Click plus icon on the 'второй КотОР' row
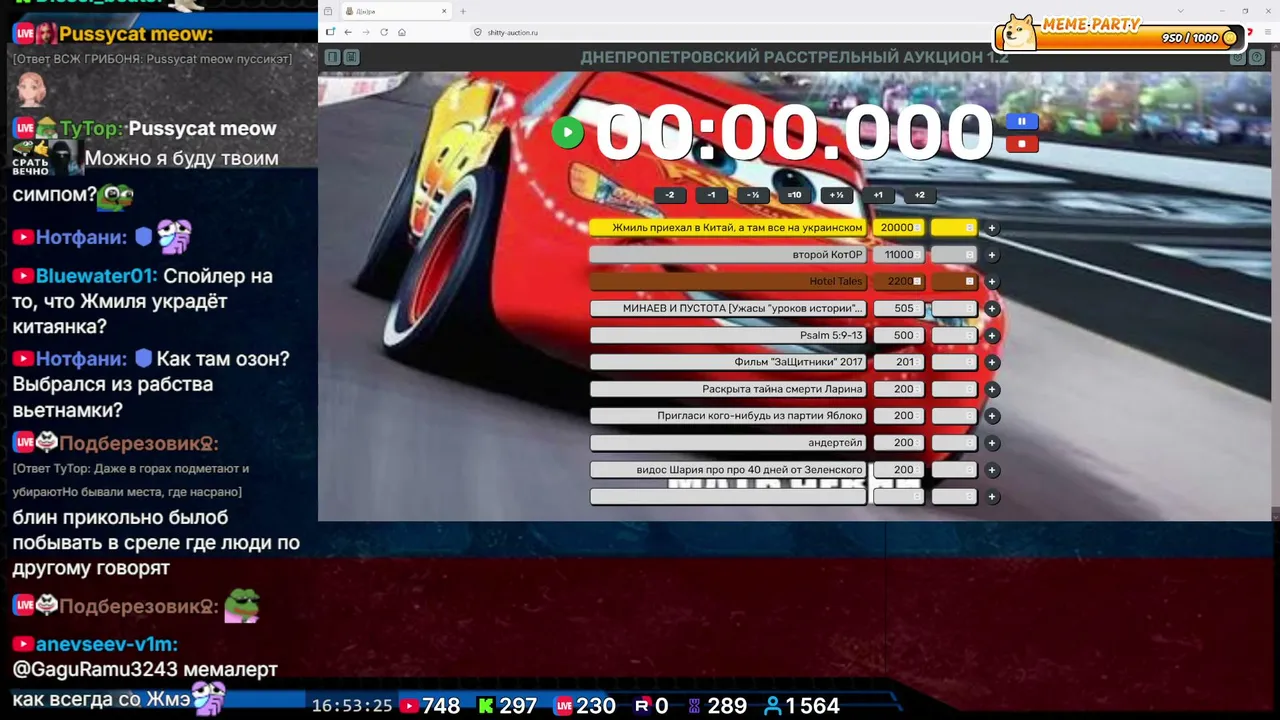The width and height of the screenshot is (1280, 720). pos(992,255)
